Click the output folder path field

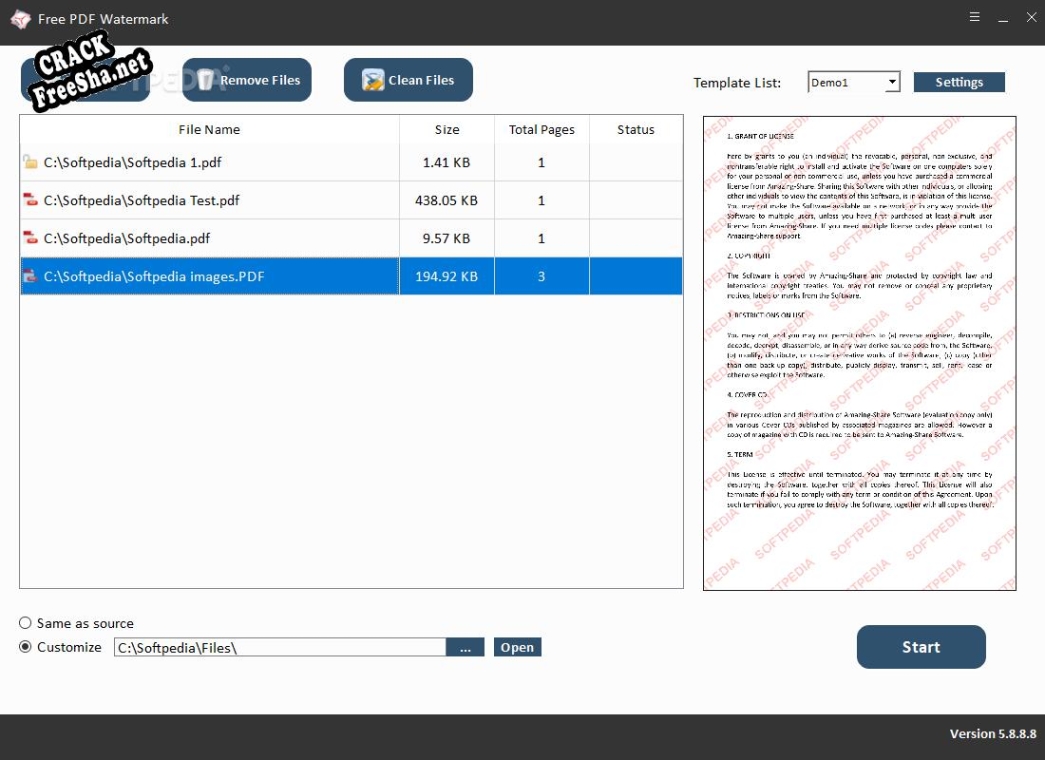pos(279,648)
